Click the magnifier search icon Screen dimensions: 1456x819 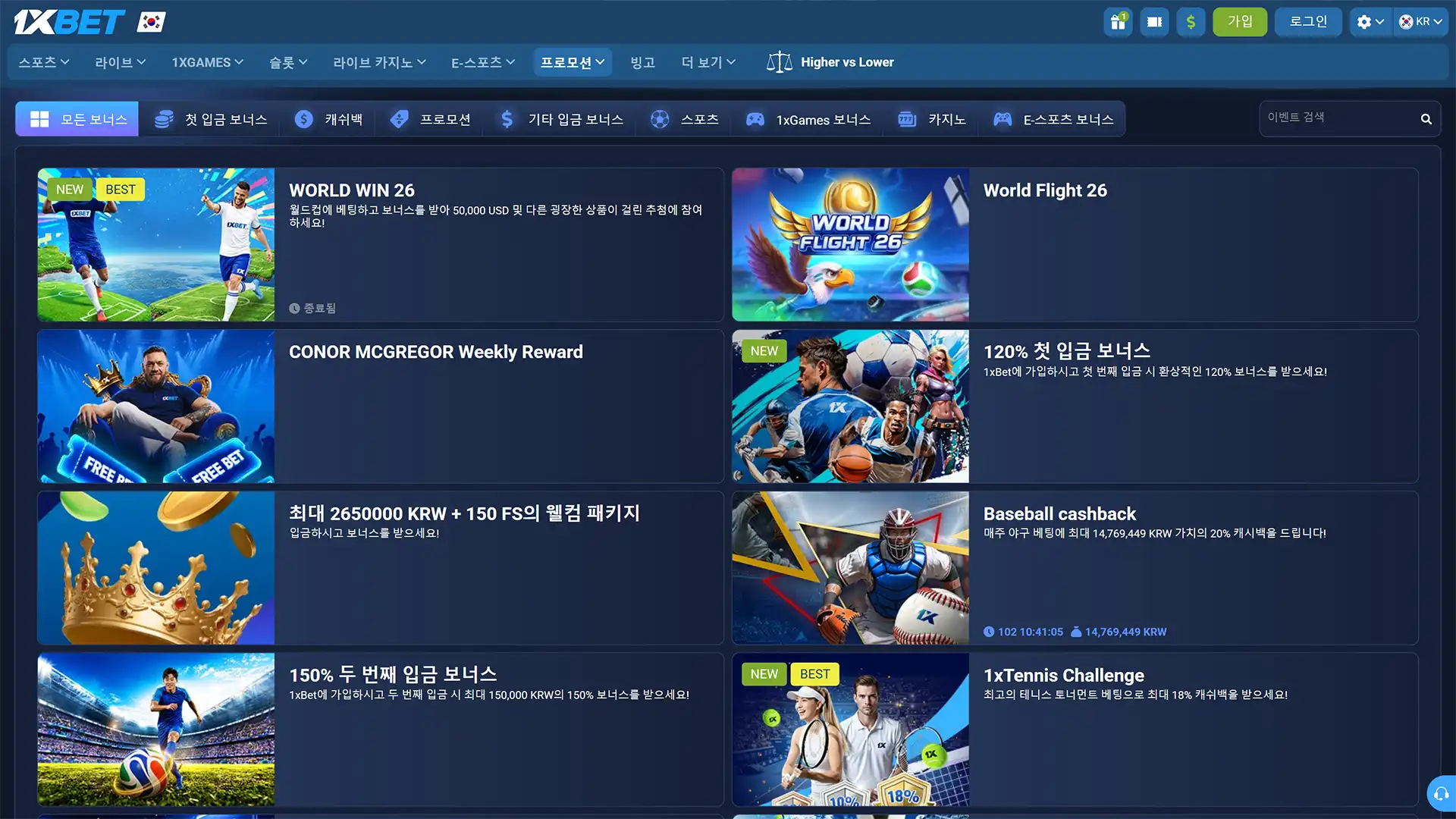[1426, 119]
